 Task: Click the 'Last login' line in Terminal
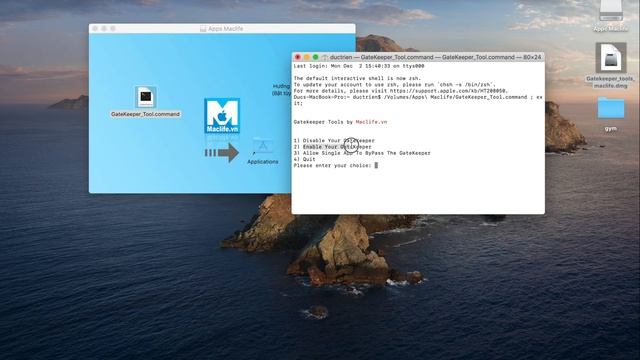click(x=358, y=66)
